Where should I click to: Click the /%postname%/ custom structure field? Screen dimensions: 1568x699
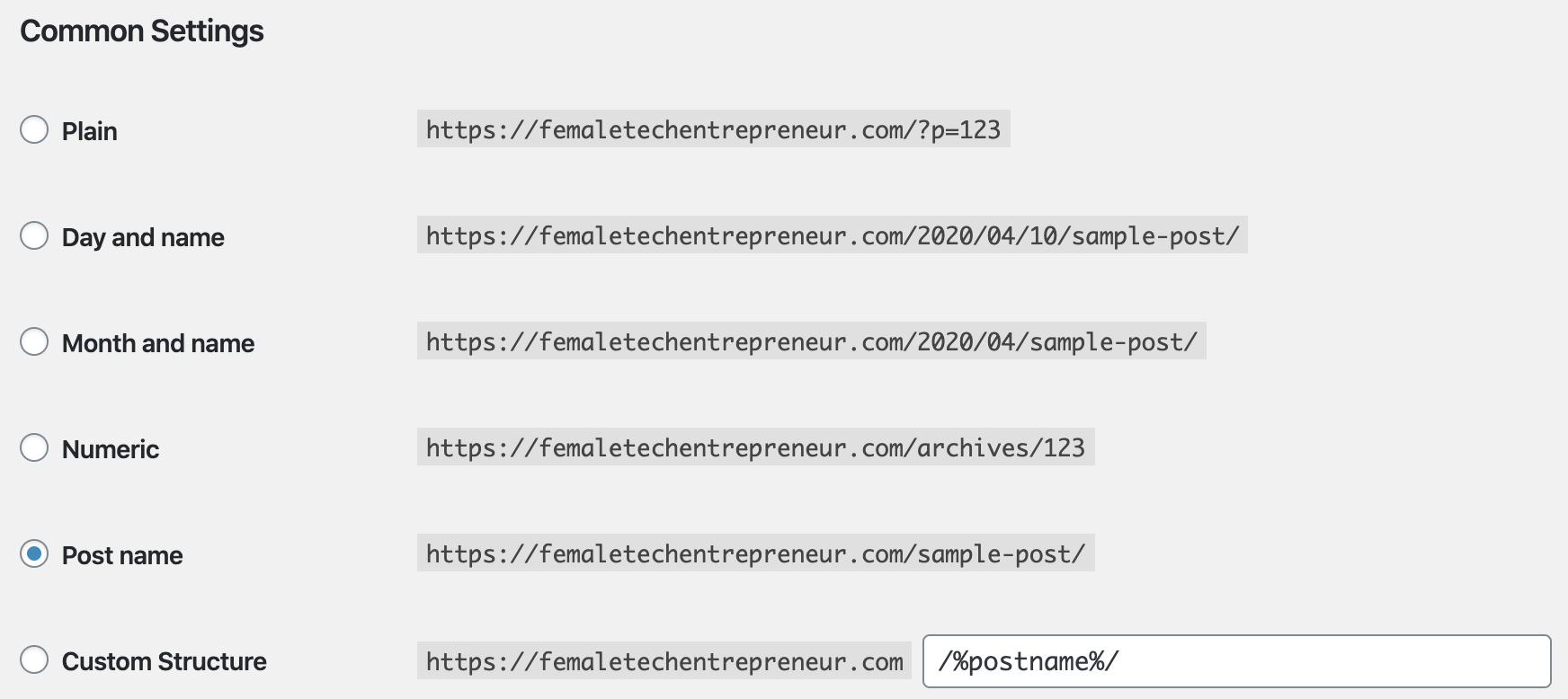click(1237, 661)
